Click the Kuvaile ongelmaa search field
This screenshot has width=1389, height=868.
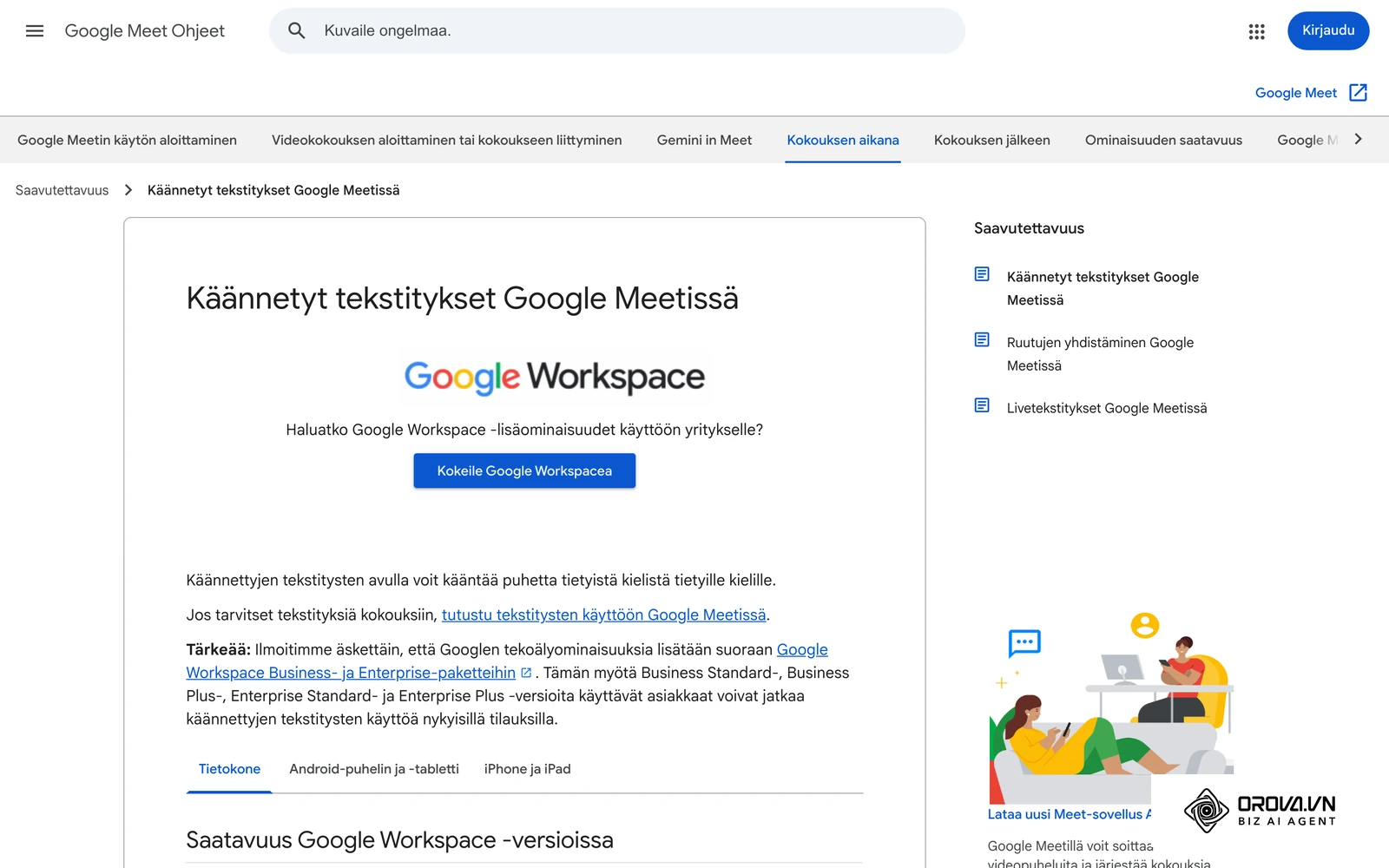coord(617,31)
